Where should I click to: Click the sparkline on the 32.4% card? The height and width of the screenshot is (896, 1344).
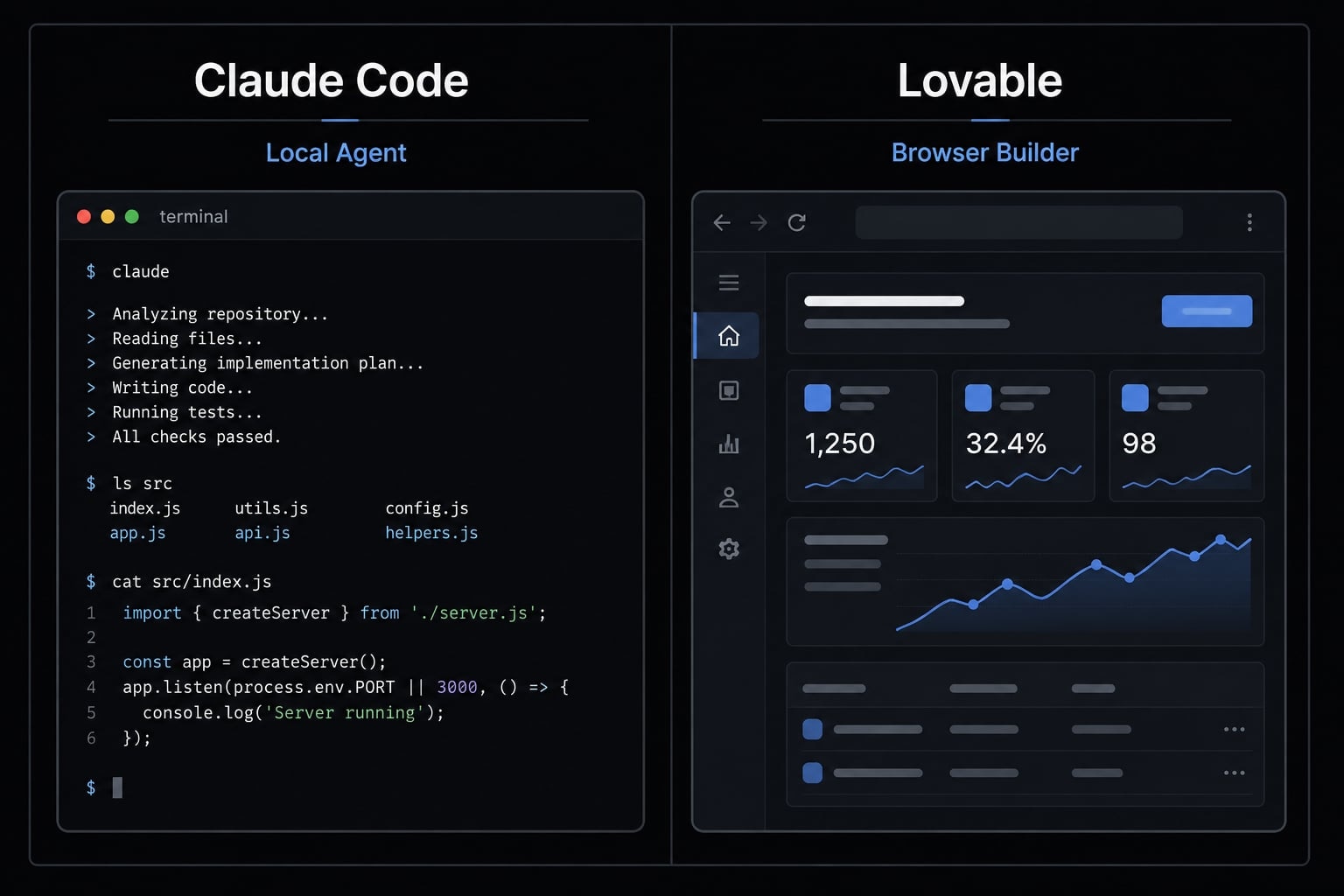point(1024,478)
